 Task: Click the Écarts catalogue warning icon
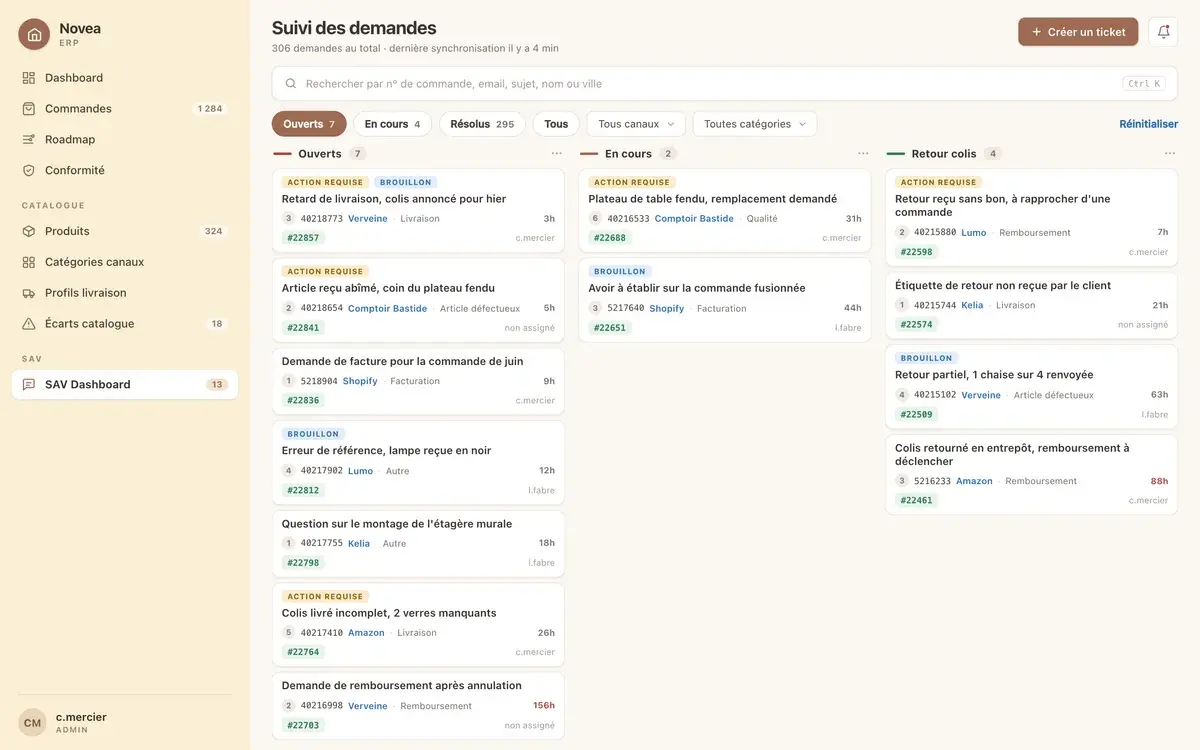coord(29,324)
